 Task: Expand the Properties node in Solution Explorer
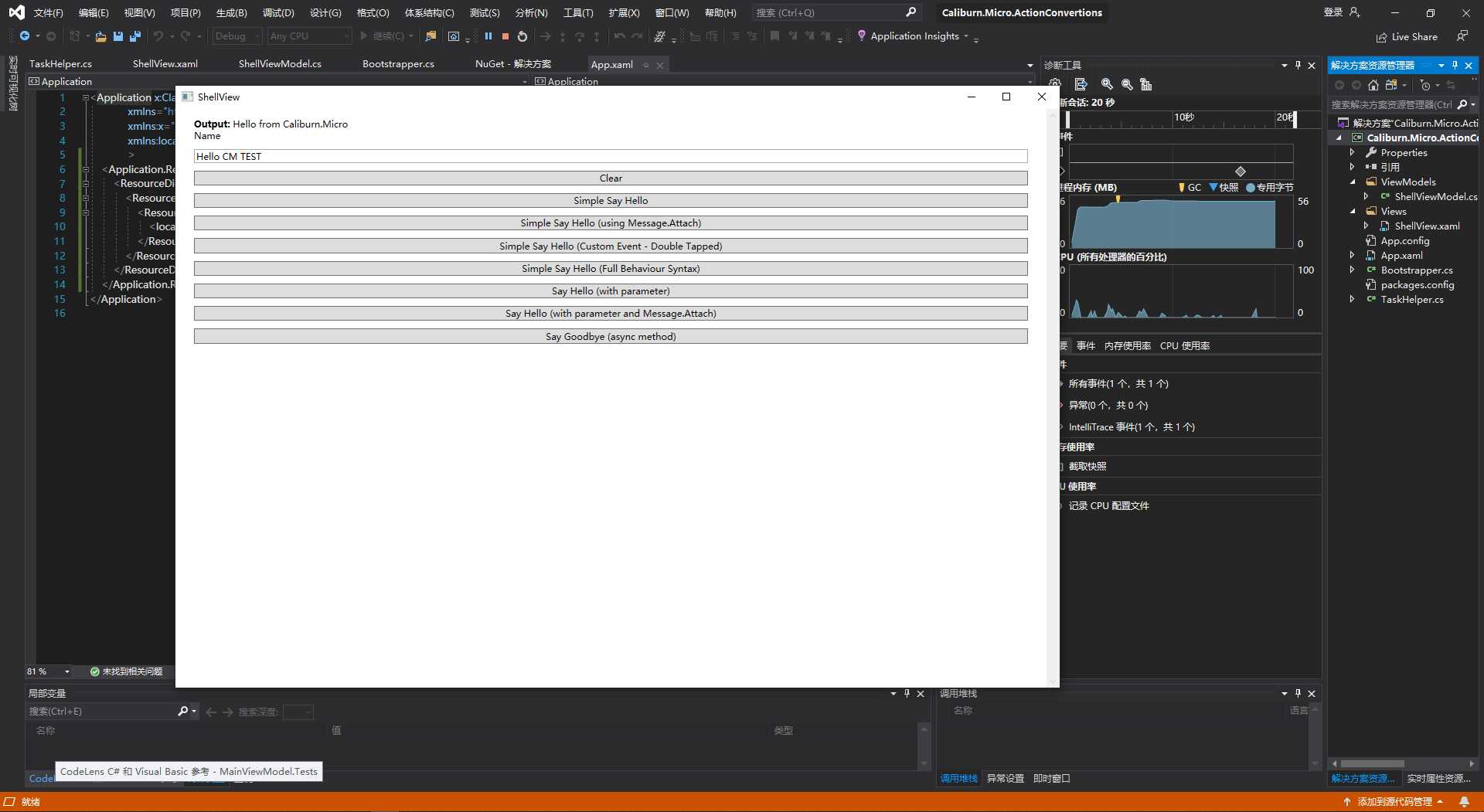click(1352, 152)
